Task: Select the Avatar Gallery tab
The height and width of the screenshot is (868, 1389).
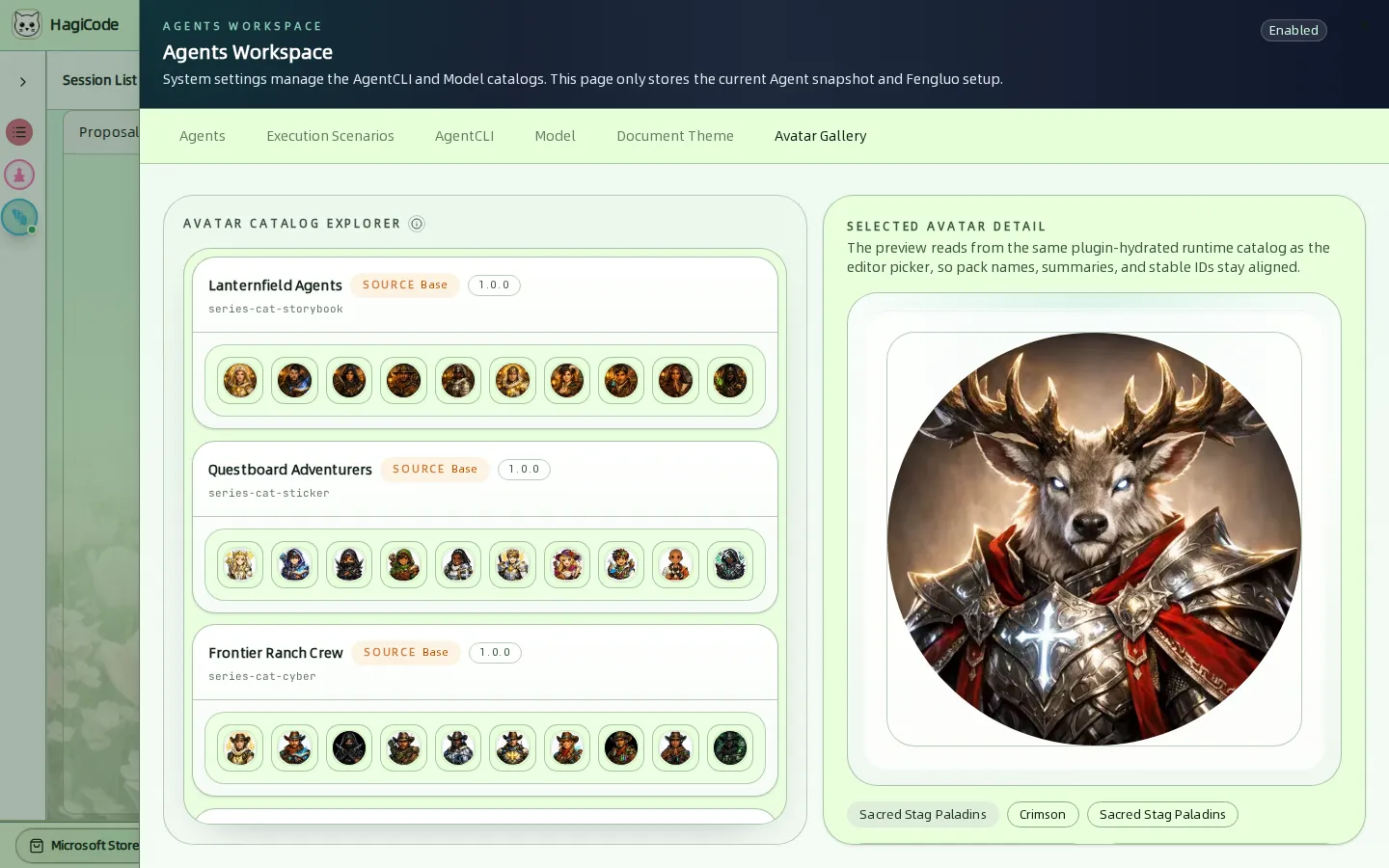Action: click(820, 136)
